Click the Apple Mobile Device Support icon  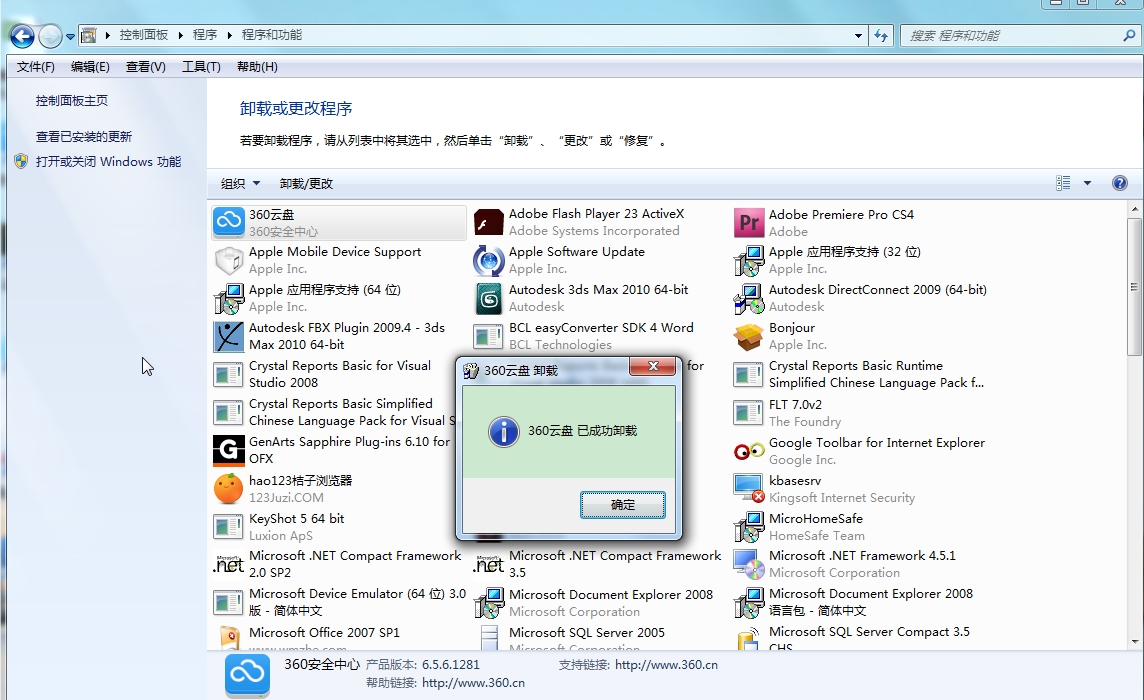pos(228,260)
